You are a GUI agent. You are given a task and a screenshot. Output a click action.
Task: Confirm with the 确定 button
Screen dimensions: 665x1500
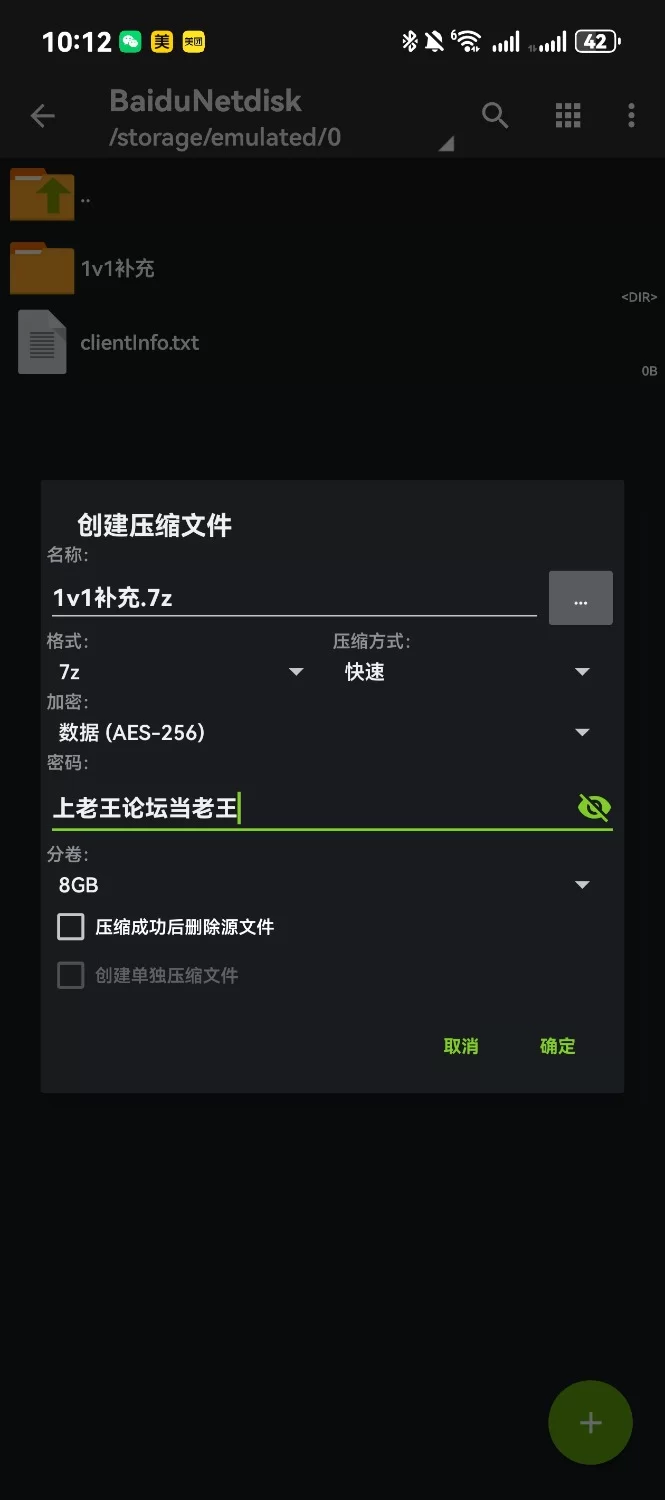click(557, 1046)
